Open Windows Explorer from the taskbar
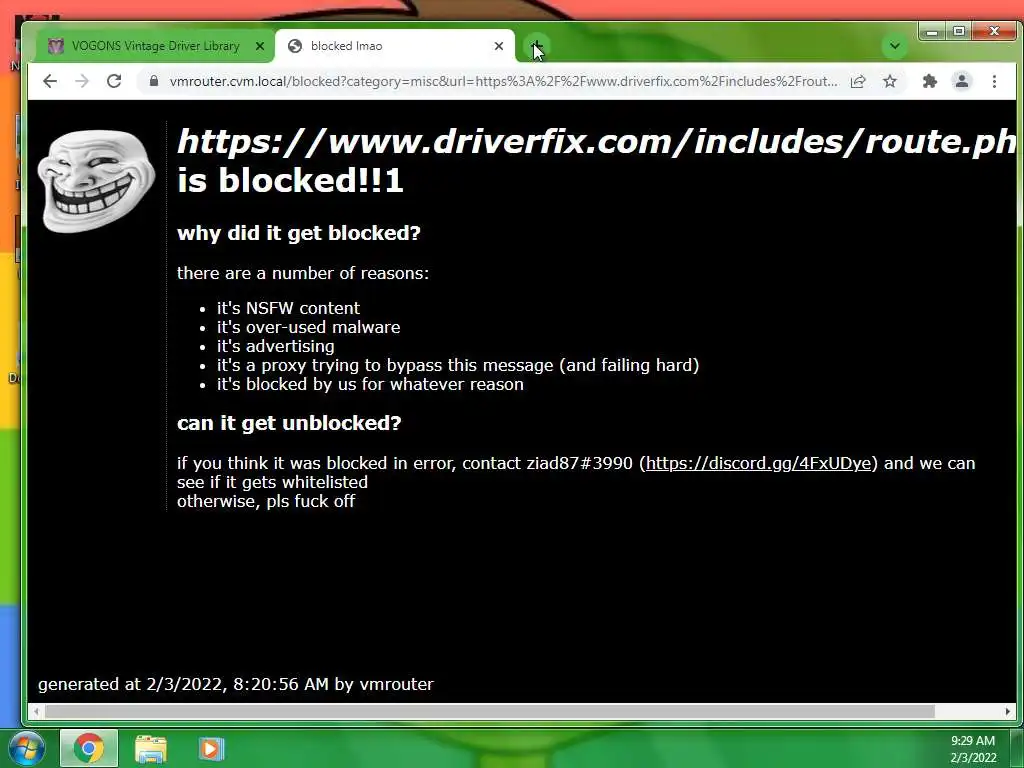 [151, 748]
